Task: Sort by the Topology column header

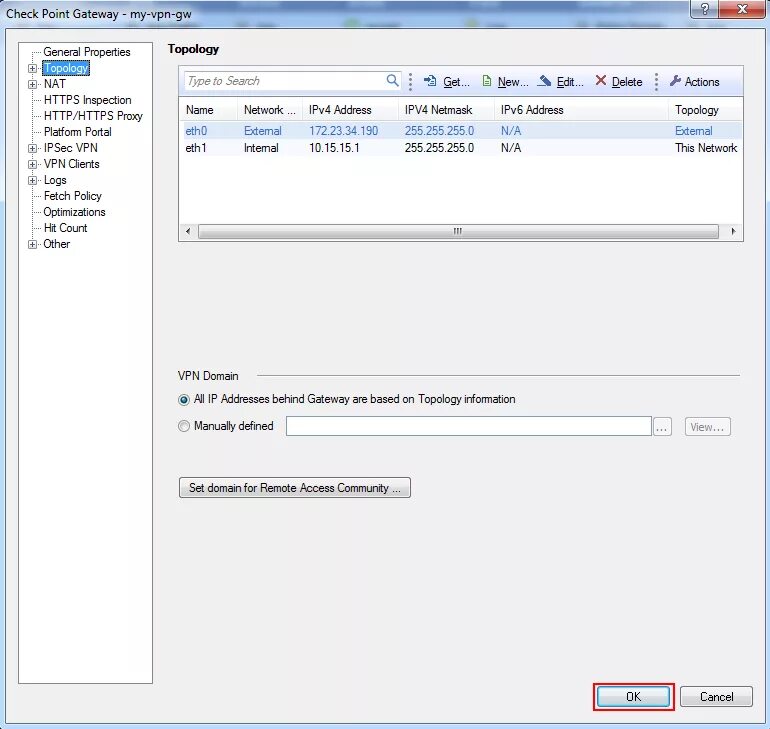Action: pyautogui.click(x=705, y=110)
